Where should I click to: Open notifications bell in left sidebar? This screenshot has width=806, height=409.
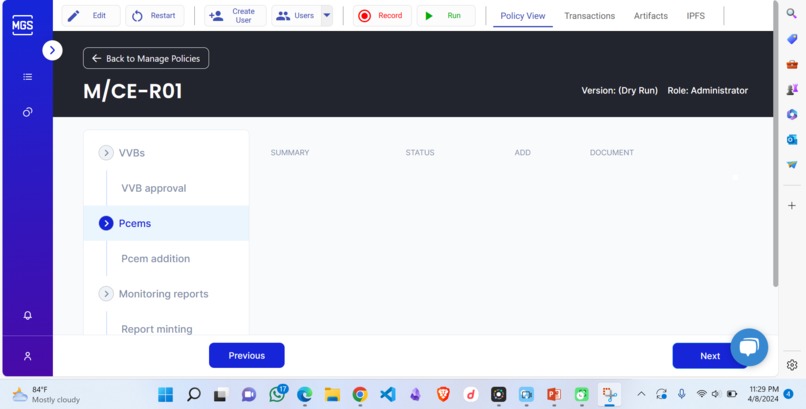pyautogui.click(x=28, y=315)
